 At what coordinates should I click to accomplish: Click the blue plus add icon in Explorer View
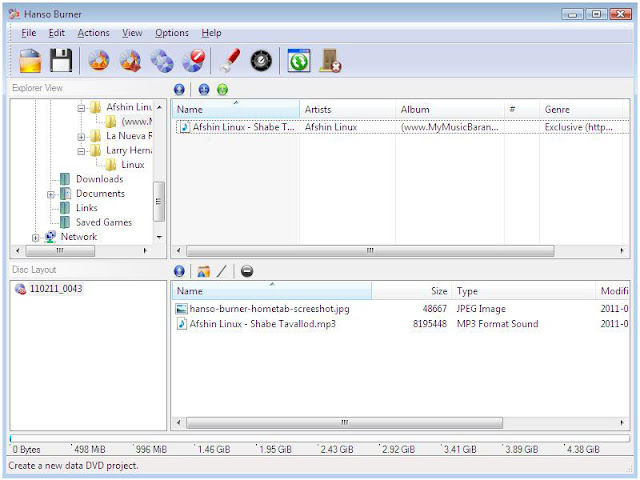tap(204, 89)
